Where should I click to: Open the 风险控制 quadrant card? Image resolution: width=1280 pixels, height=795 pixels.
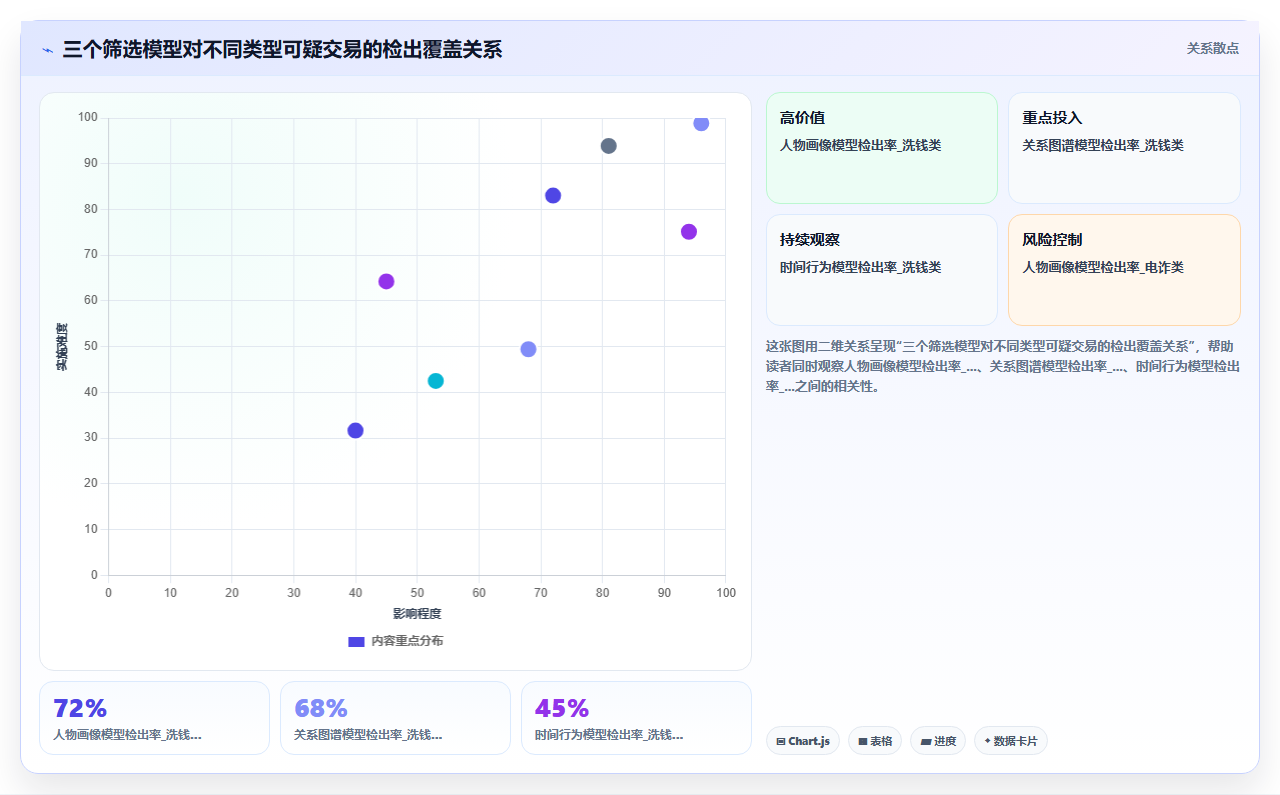(x=1124, y=270)
